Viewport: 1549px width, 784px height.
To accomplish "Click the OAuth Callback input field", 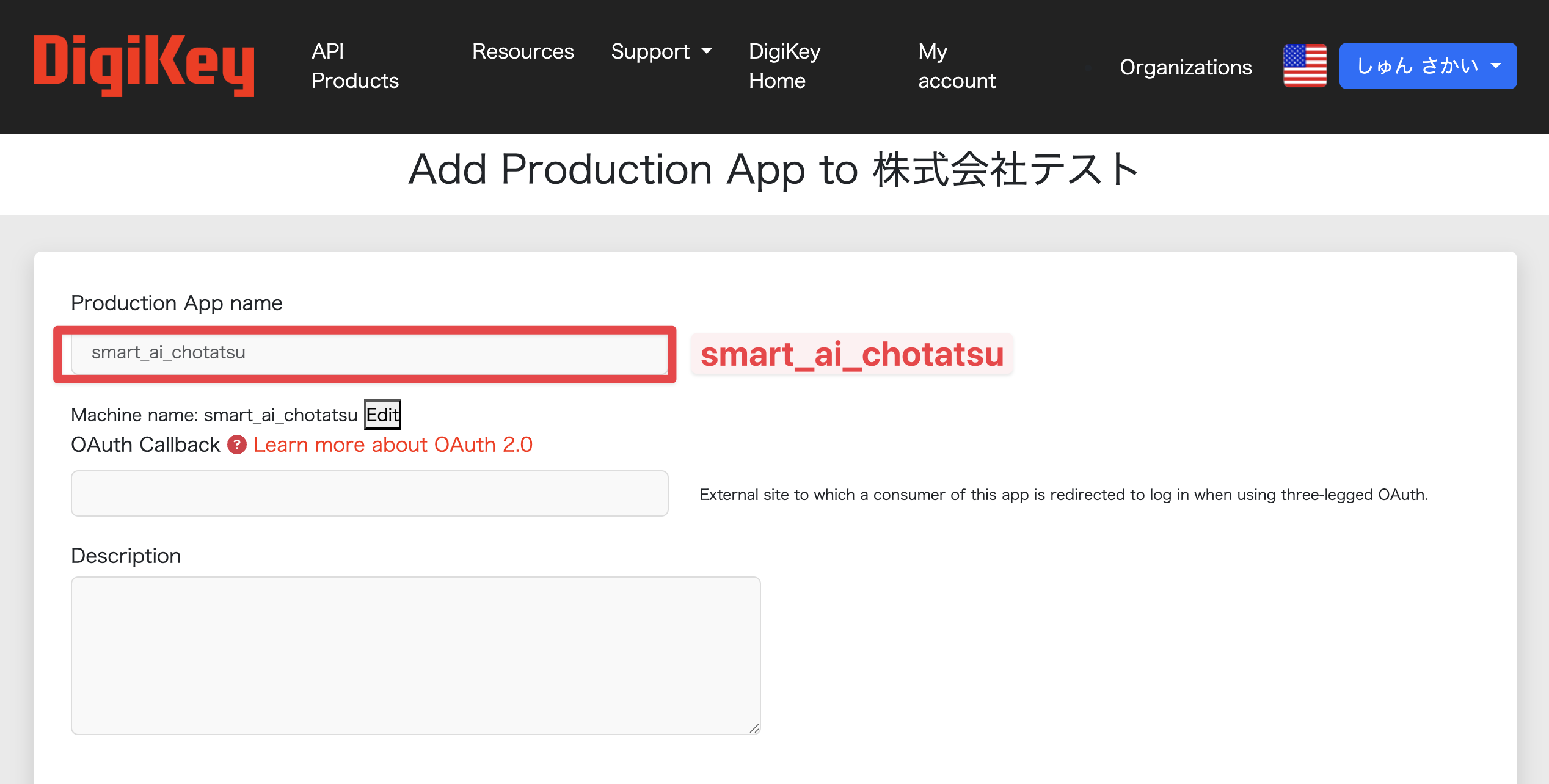I will pyautogui.click(x=369, y=493).
